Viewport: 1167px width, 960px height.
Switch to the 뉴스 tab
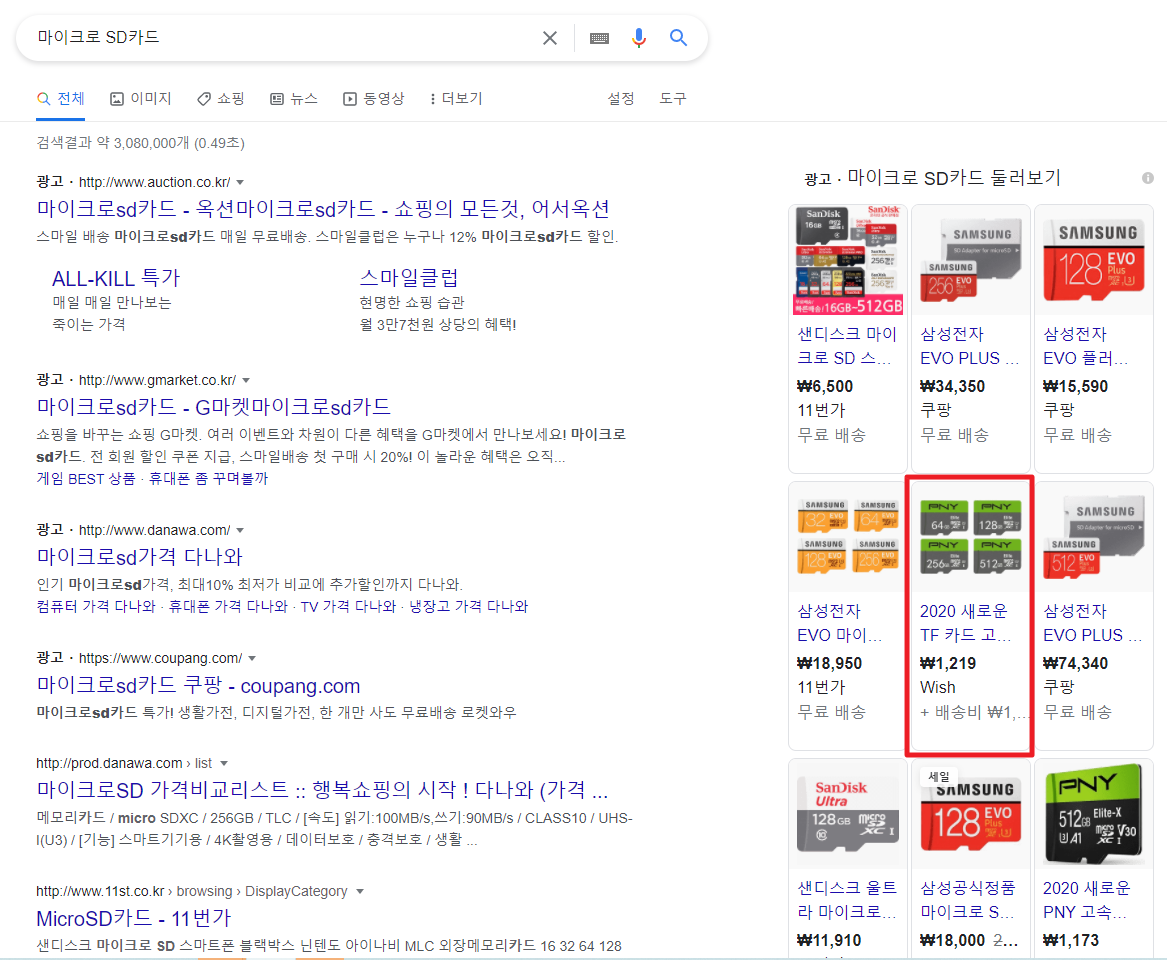[x=294, y=98]
